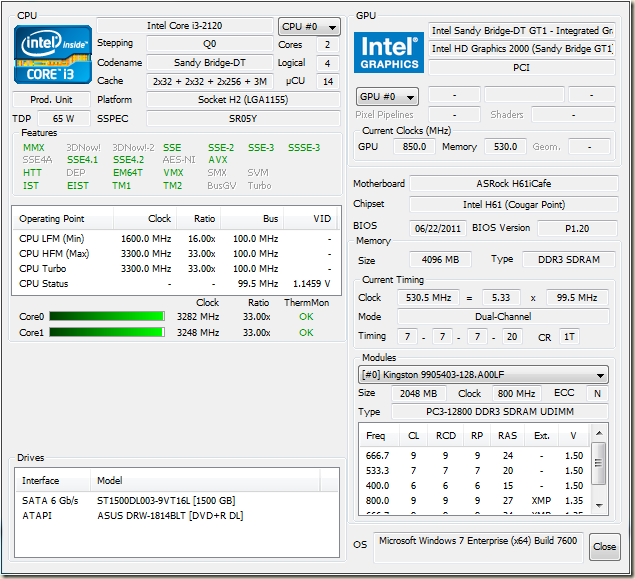Click the Prod. Unit field
This screenshot has height=579, width=635.
[51, 100]
